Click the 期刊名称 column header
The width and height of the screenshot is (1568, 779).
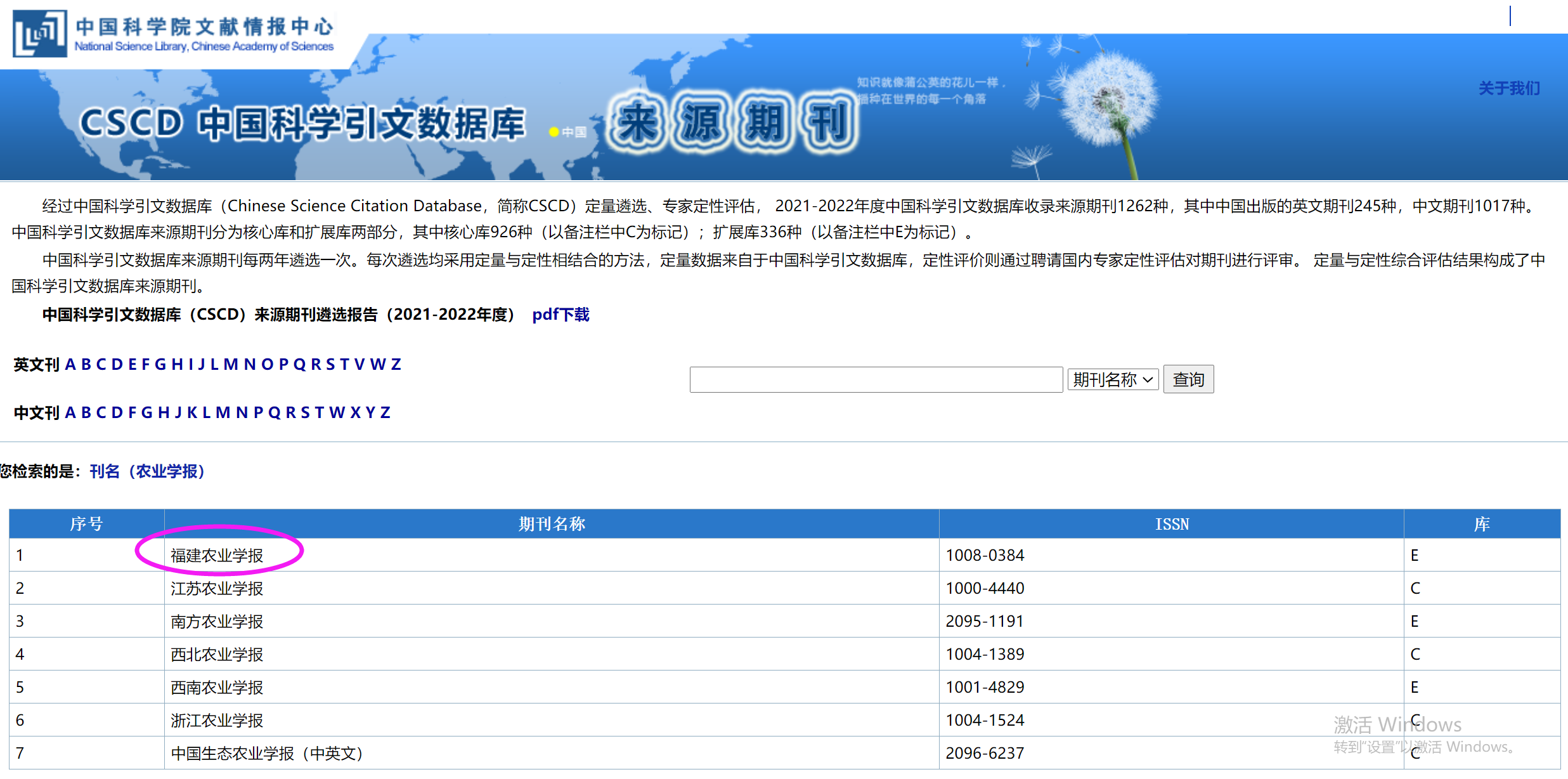551,524
